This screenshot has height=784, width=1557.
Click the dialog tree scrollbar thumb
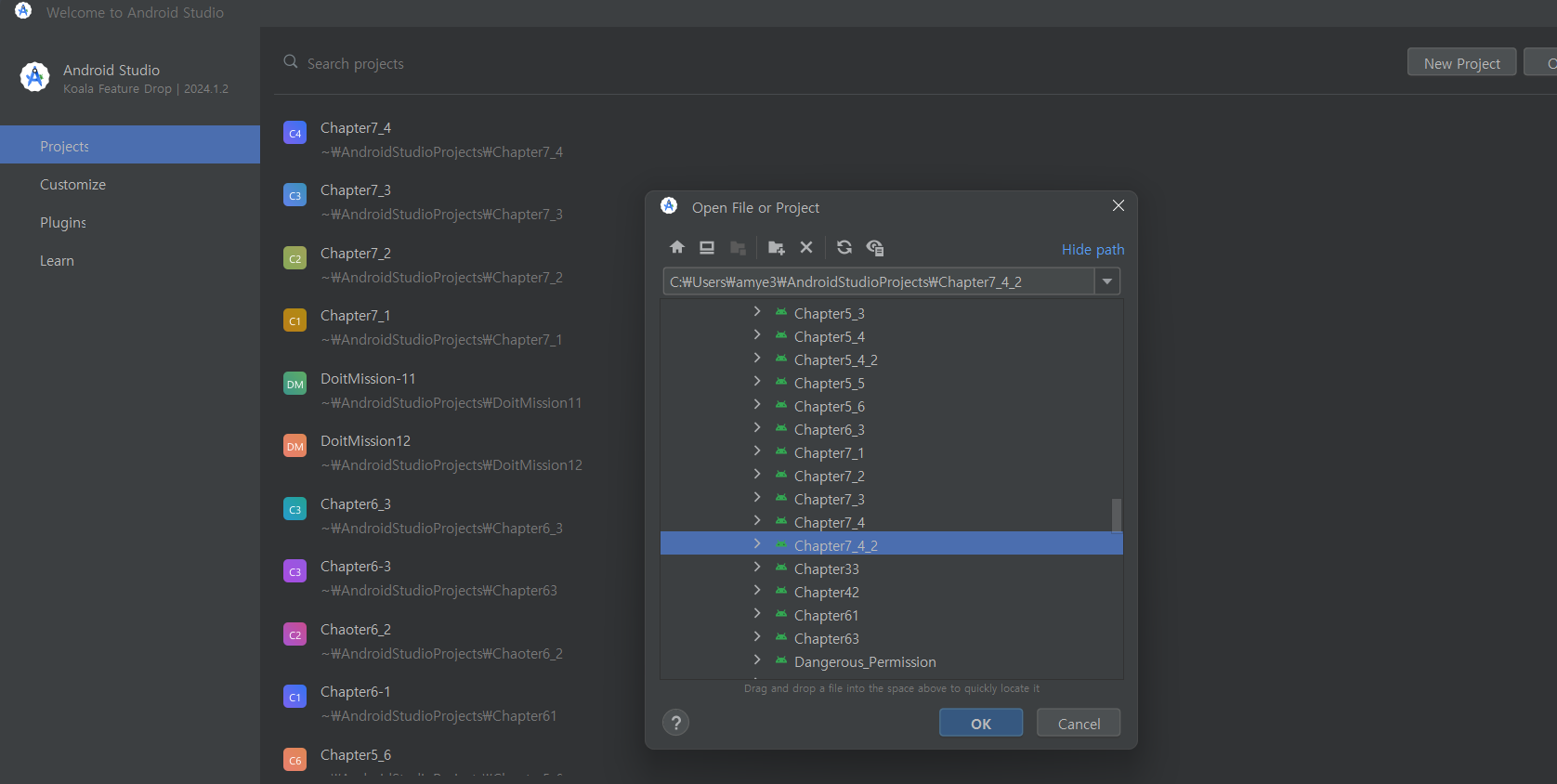pyautogui.click(x=1116, y=515)
